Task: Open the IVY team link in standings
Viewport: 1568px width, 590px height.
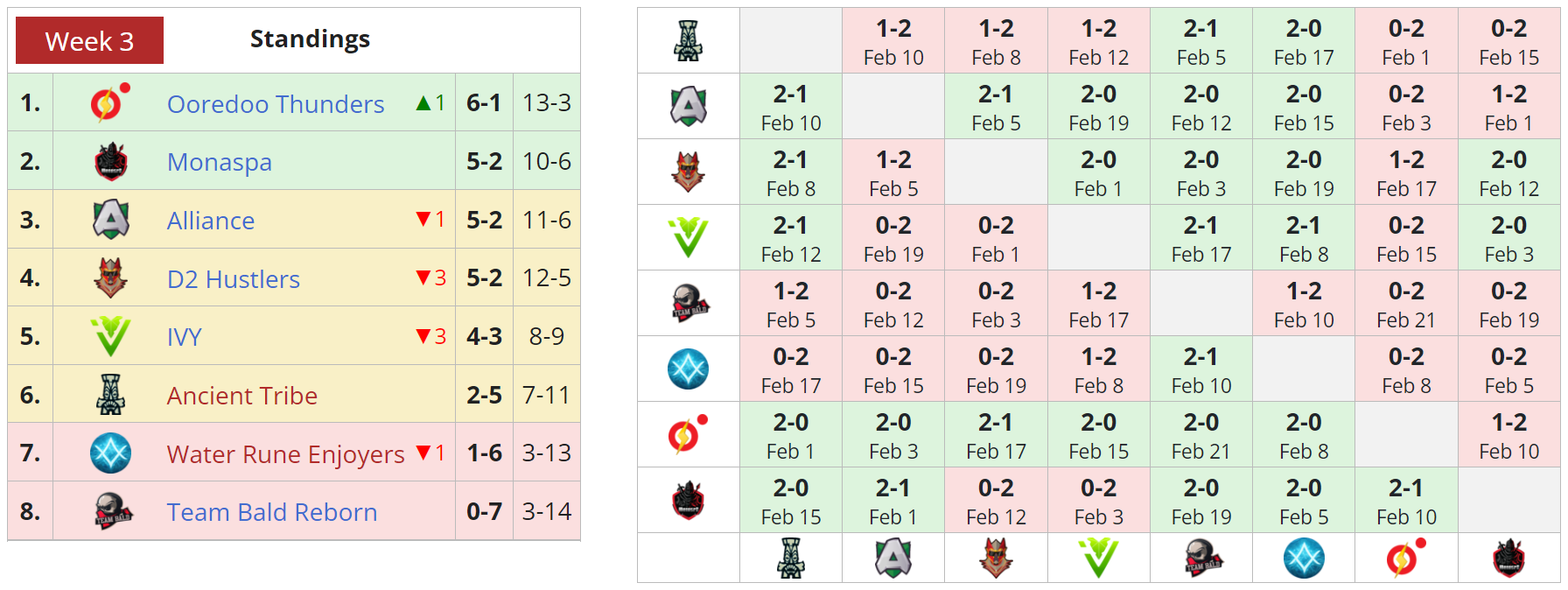Action: [x=185, y=337]
